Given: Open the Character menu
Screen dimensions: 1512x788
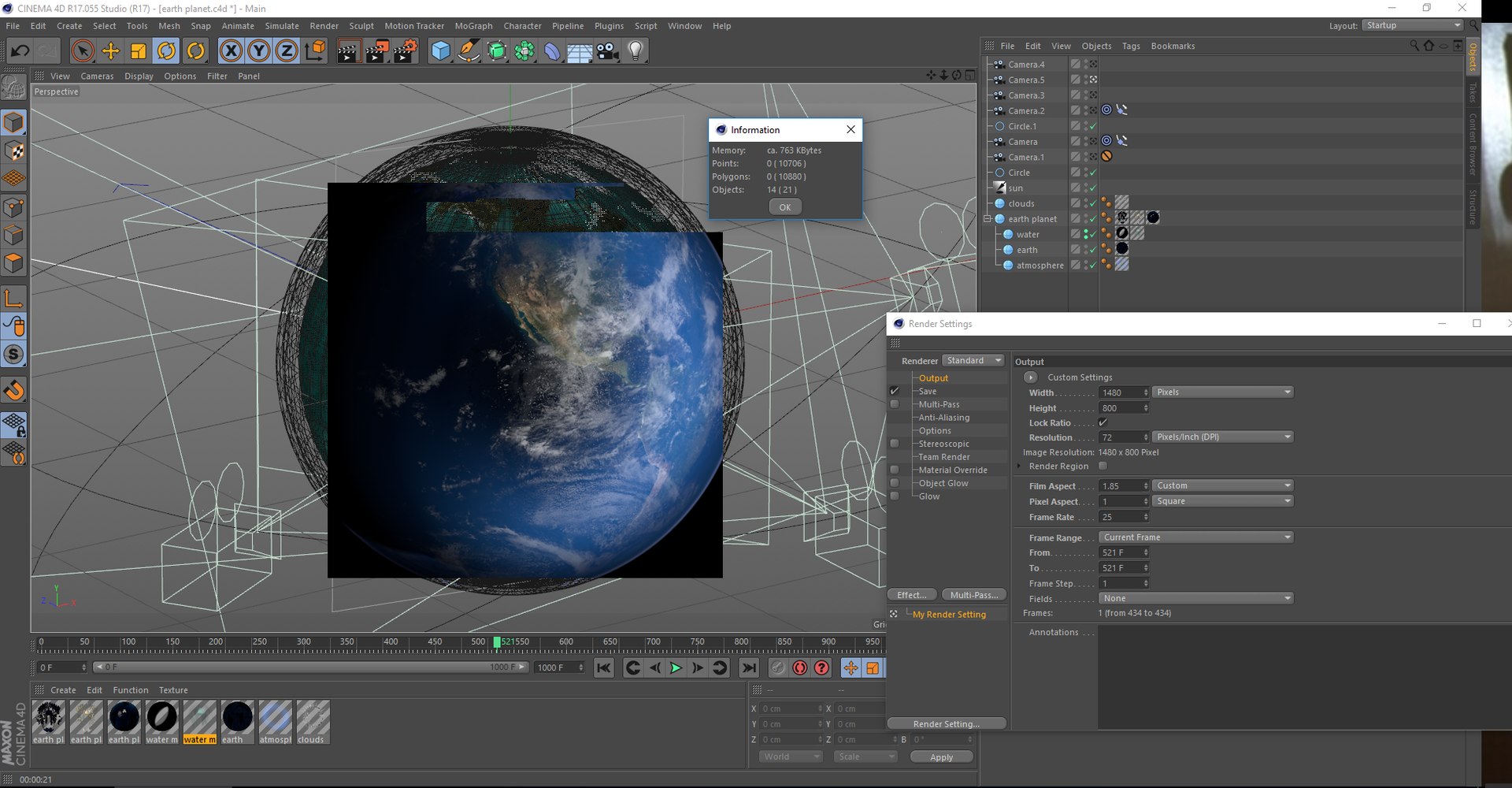Looking at the screenshot, I should [x=522, y=26].
